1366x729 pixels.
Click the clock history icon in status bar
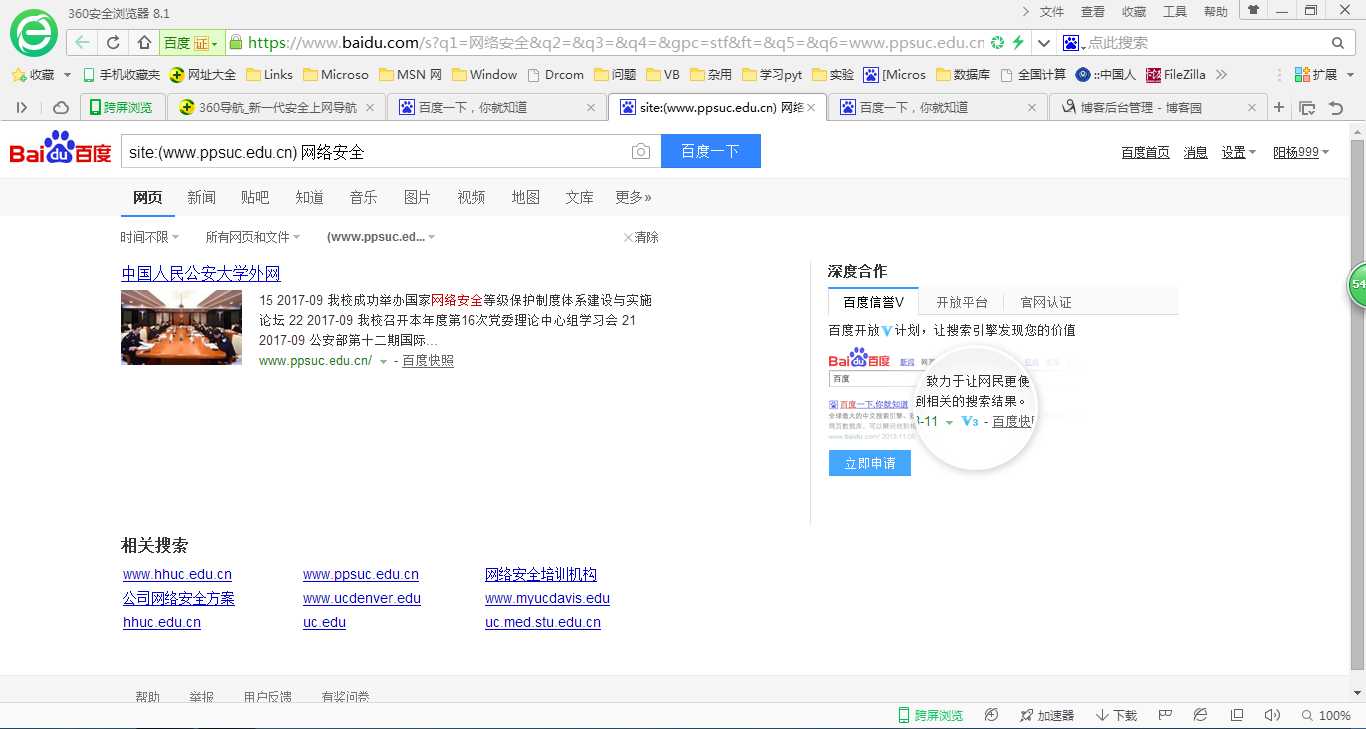991,715
